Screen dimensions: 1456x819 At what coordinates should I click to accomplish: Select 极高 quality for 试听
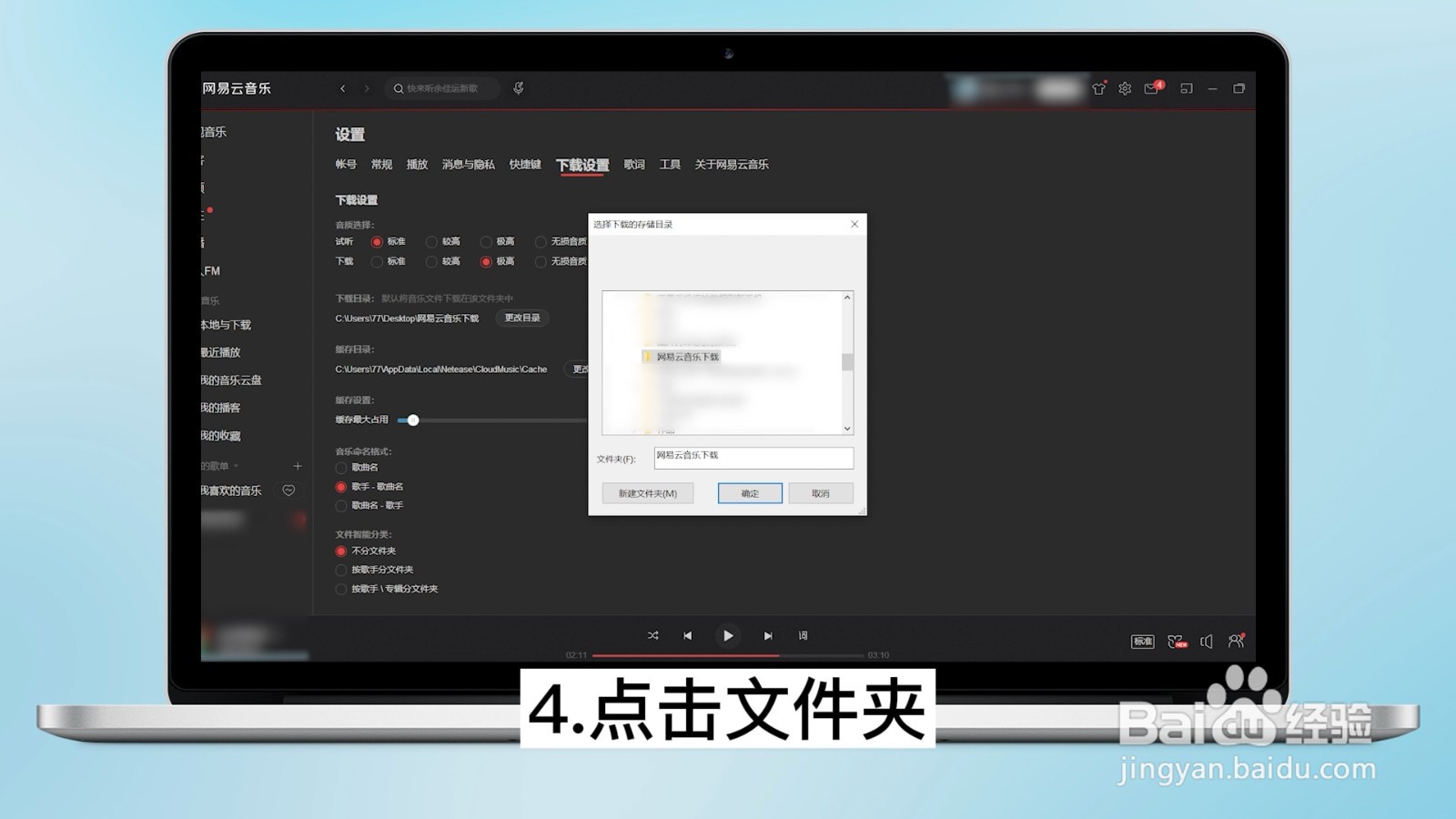(486, 242)
